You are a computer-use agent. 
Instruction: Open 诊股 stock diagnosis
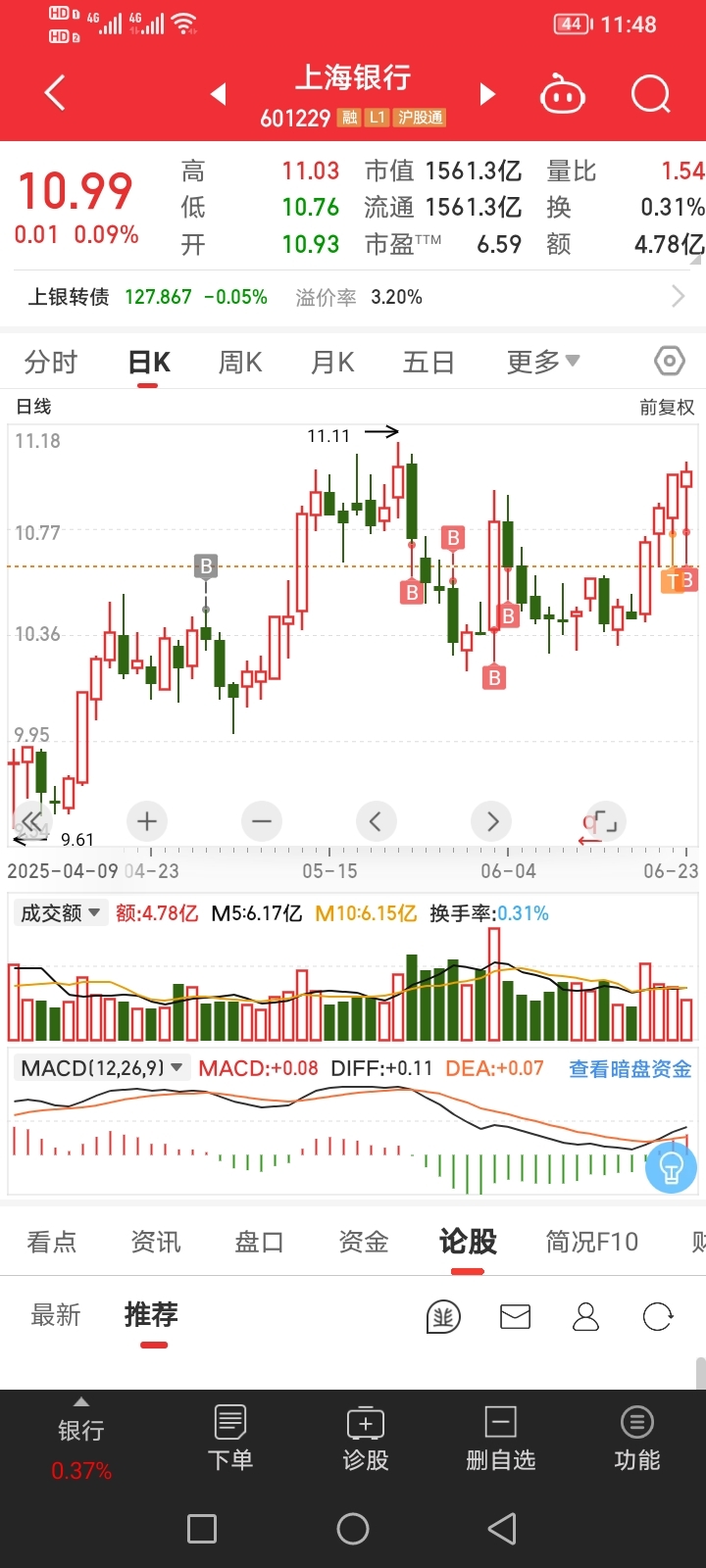coord(366,1438)
